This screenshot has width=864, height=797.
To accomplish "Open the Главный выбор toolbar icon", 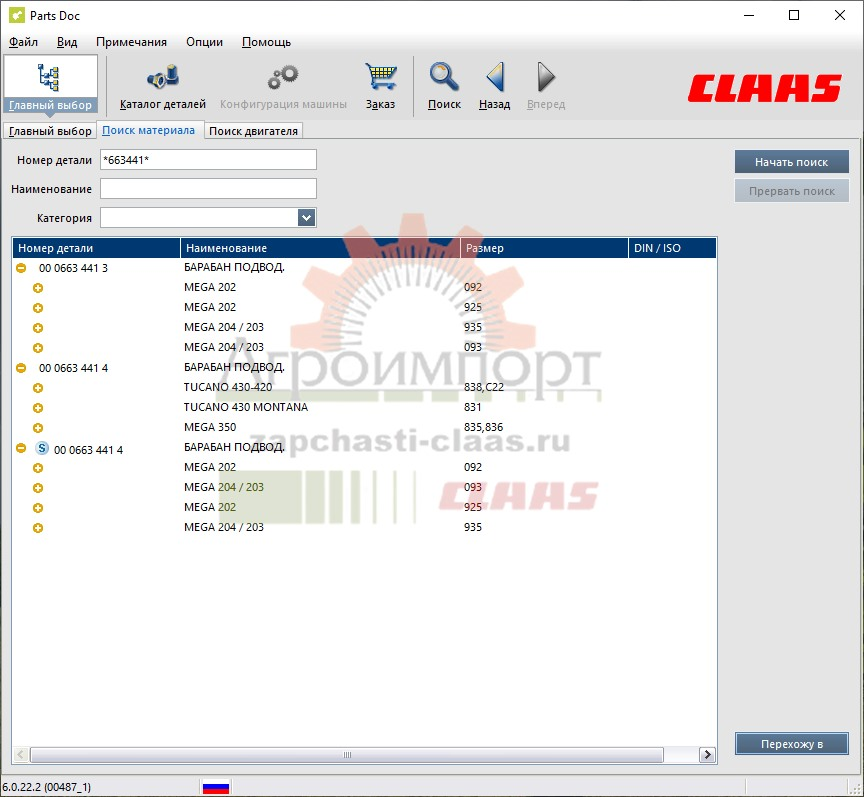I will pyautogui.click(x=50, y=84).
